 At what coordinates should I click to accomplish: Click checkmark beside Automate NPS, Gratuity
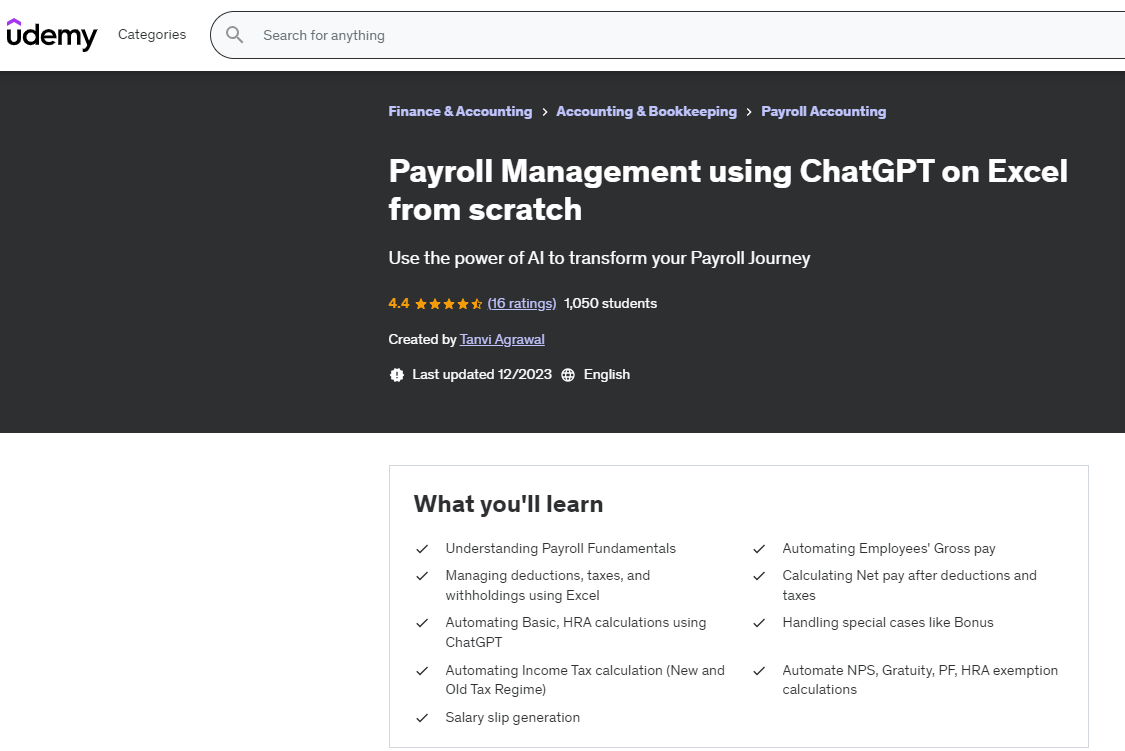point(759,671)
